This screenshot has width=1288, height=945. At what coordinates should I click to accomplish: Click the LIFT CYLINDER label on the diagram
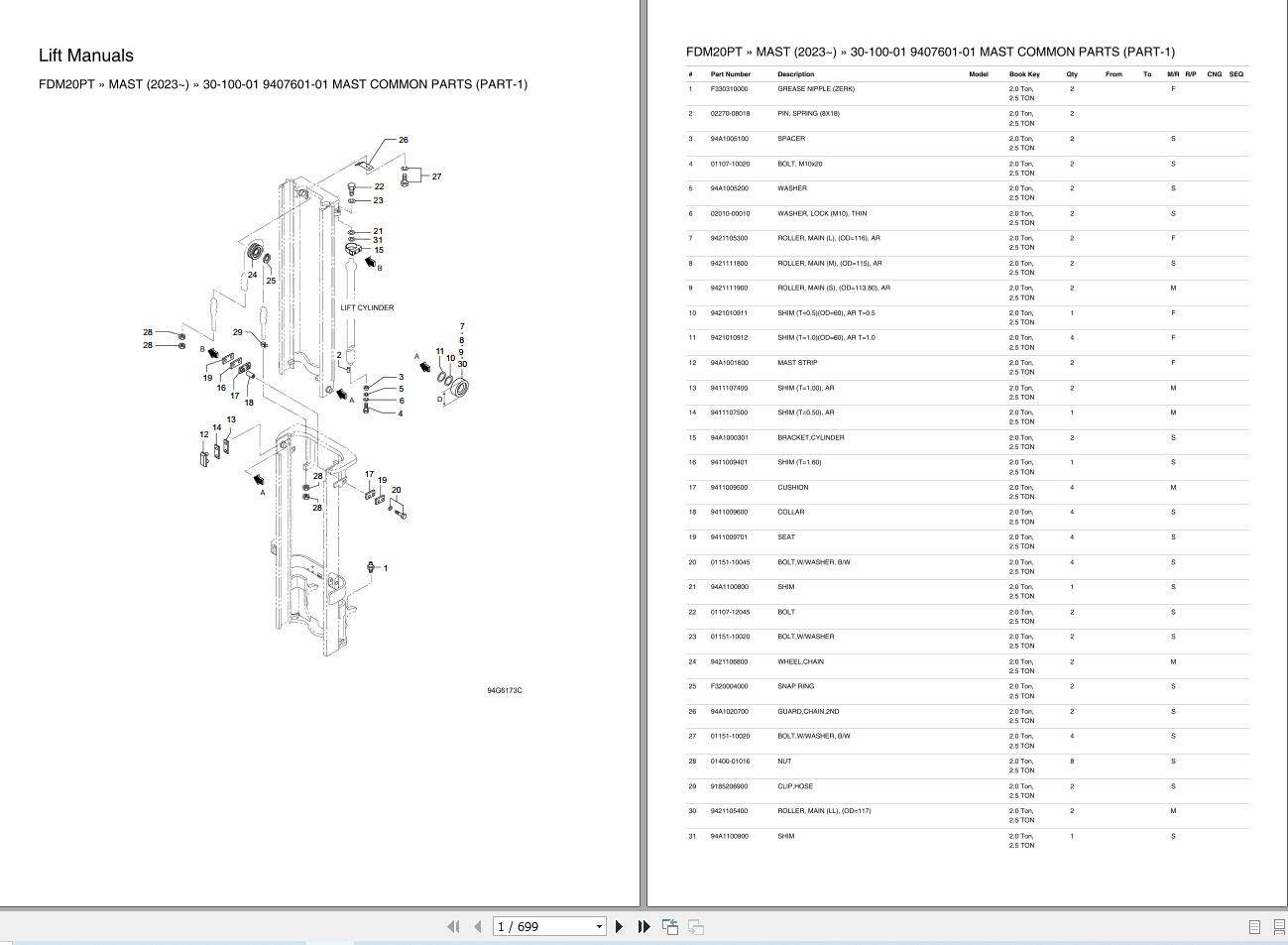pos(368,307)
